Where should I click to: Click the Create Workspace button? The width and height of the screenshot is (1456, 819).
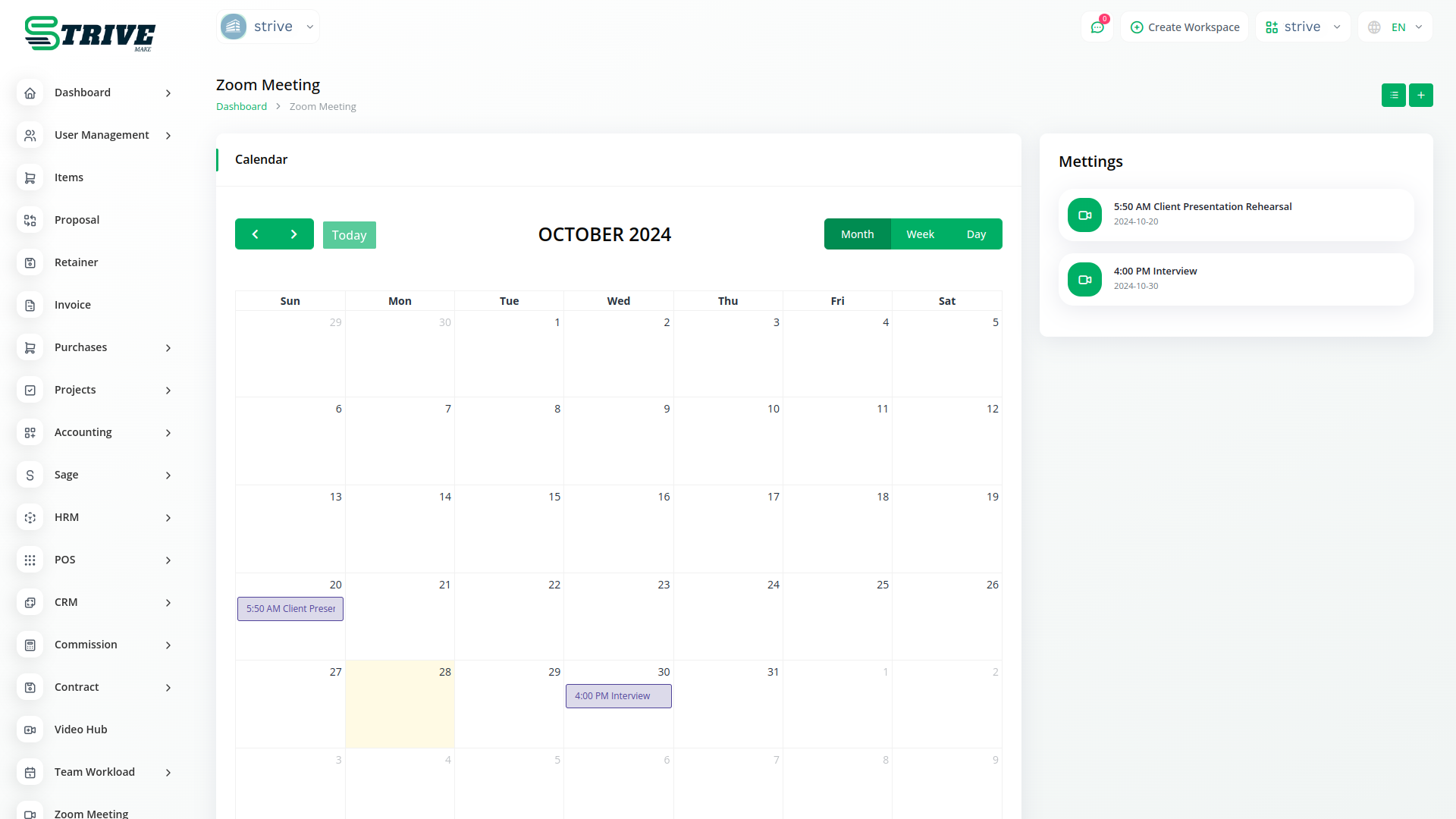point(1185,27)
